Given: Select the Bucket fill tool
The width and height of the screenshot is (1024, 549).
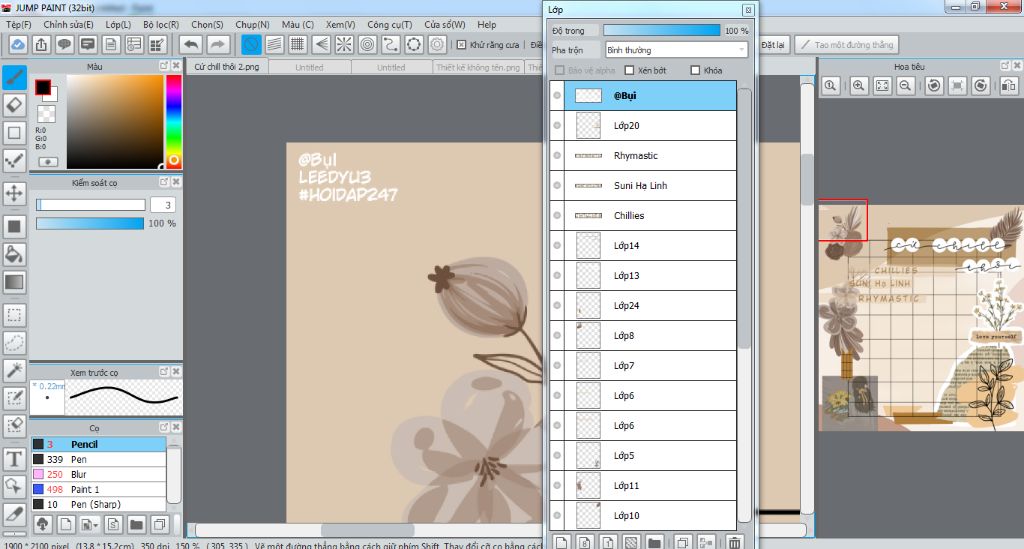Looking at the screenshot, I should pyautogui.click(x=14, y=254).
